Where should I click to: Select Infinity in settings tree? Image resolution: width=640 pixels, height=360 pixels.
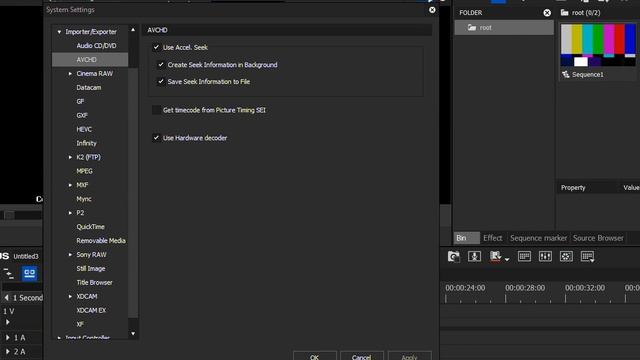coord(87,143)
